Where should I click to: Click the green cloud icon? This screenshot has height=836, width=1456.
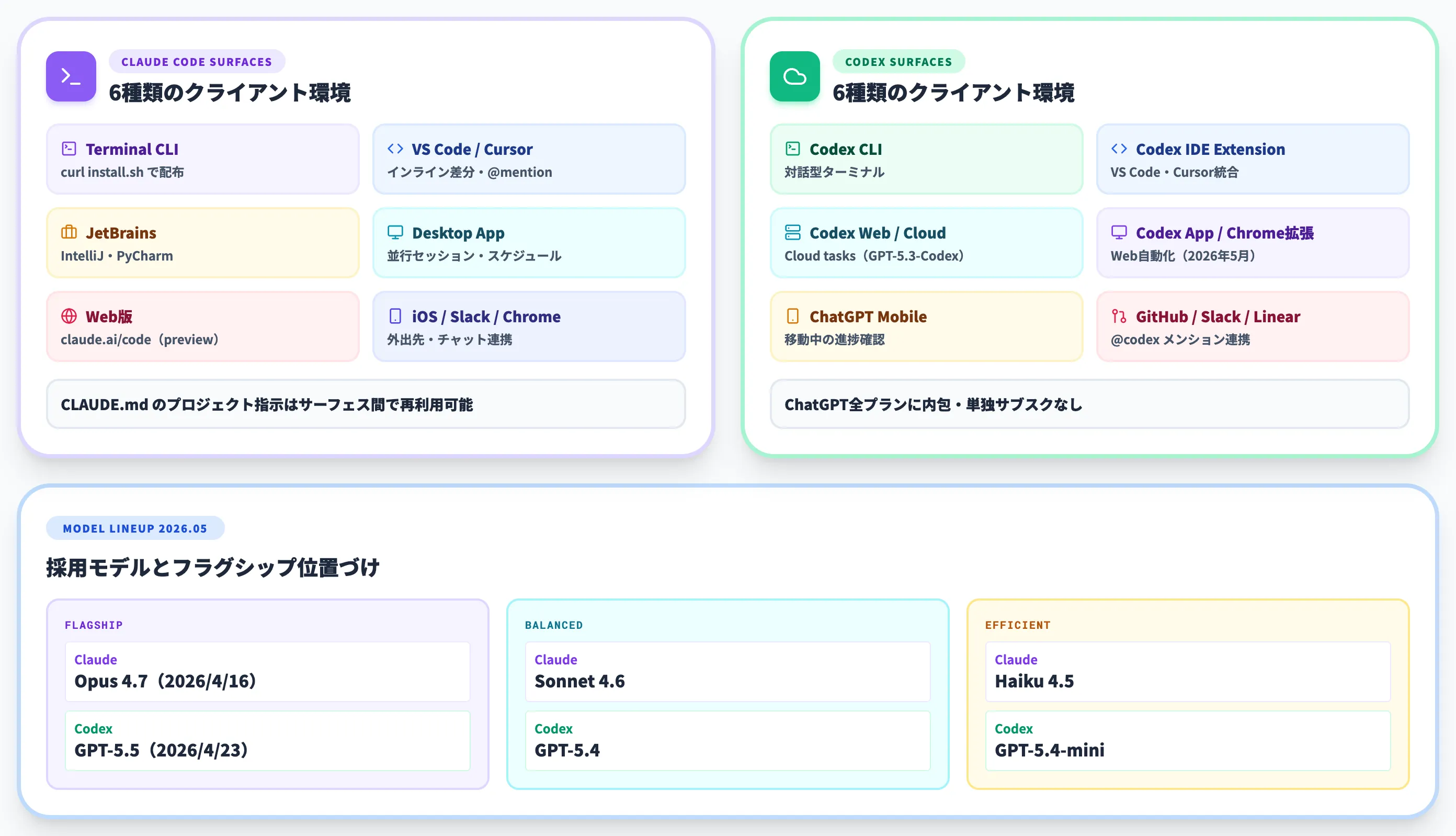click(795, 76)
